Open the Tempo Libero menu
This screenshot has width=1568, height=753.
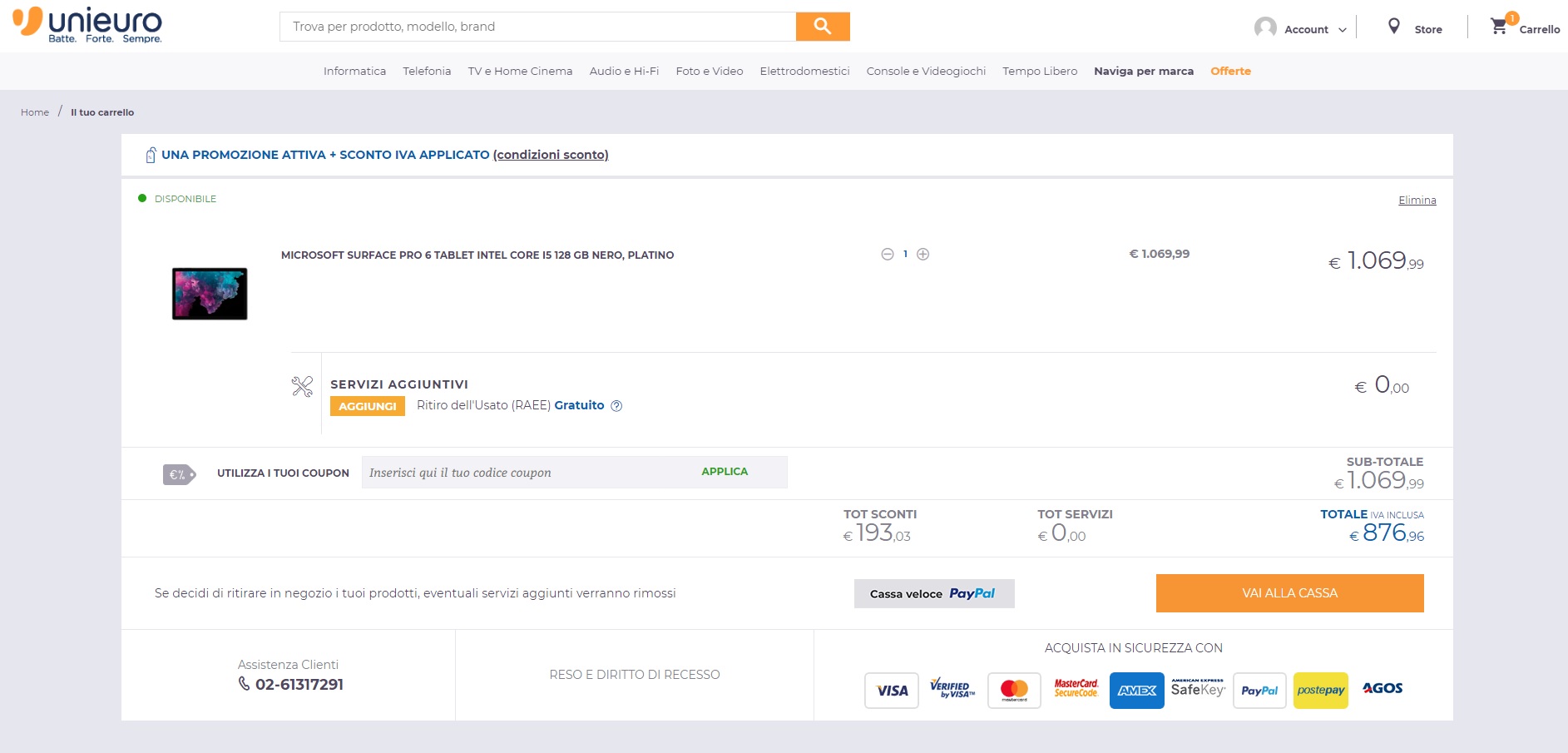click(1040, 72)
